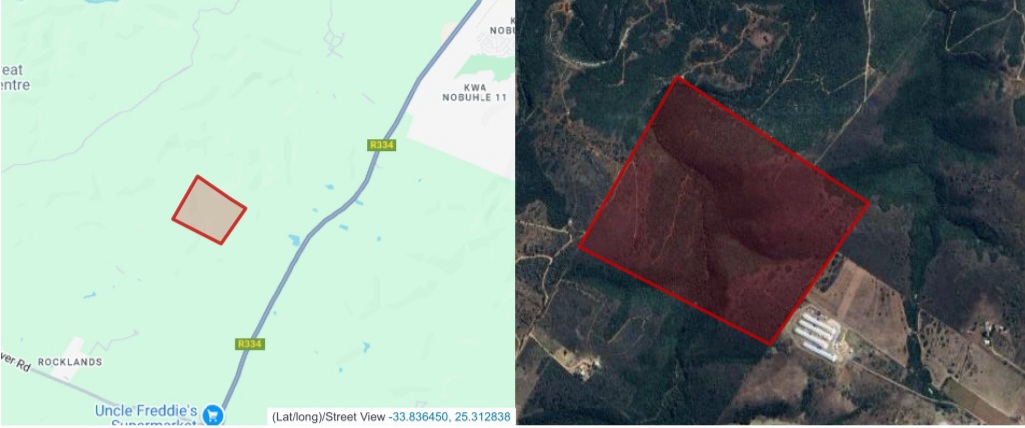Click the white poultry sheds on satellite image
This screenshot has height=428, width=1025.
pos(816,335)
